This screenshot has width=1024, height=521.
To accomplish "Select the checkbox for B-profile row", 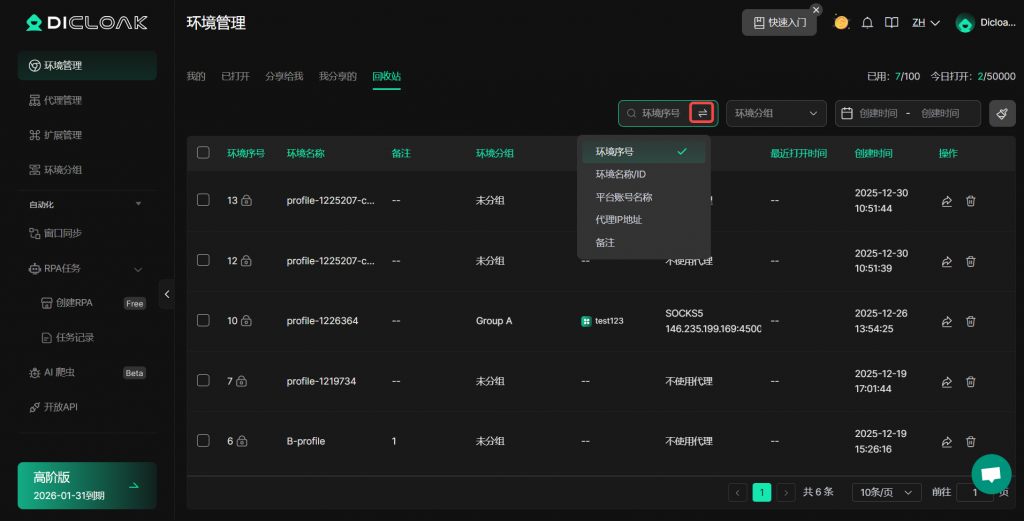I will pyautogui.click(x=204, y=441).
